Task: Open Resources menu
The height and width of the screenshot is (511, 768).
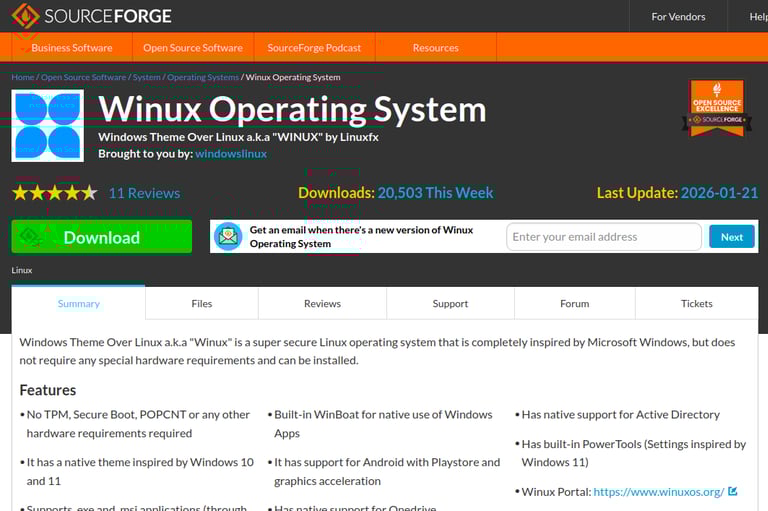Action: [435, 48]
